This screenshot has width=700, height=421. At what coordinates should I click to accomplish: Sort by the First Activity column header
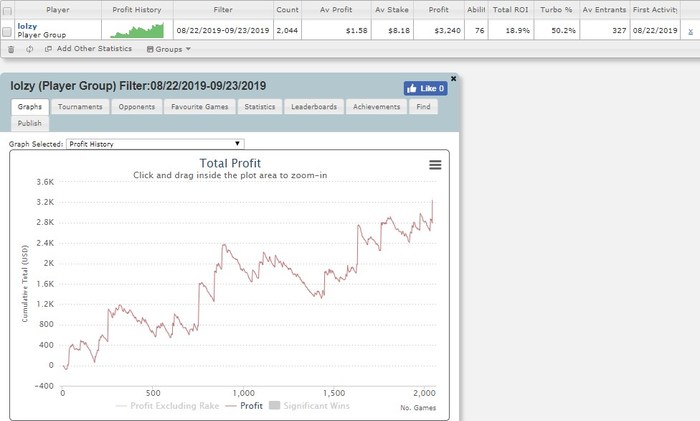655,9
